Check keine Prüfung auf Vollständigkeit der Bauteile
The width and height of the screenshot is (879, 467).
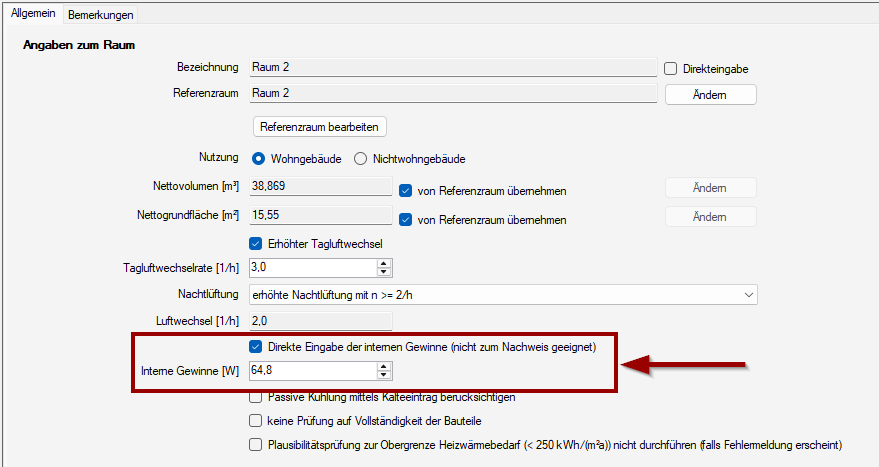255,421
